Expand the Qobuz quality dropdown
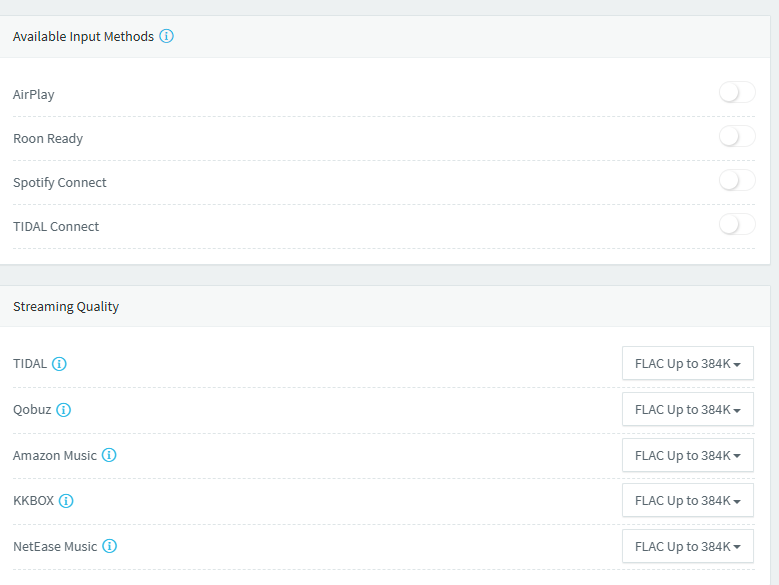The width and height of the screenshot is (779, 585). [x=687, y=410]
